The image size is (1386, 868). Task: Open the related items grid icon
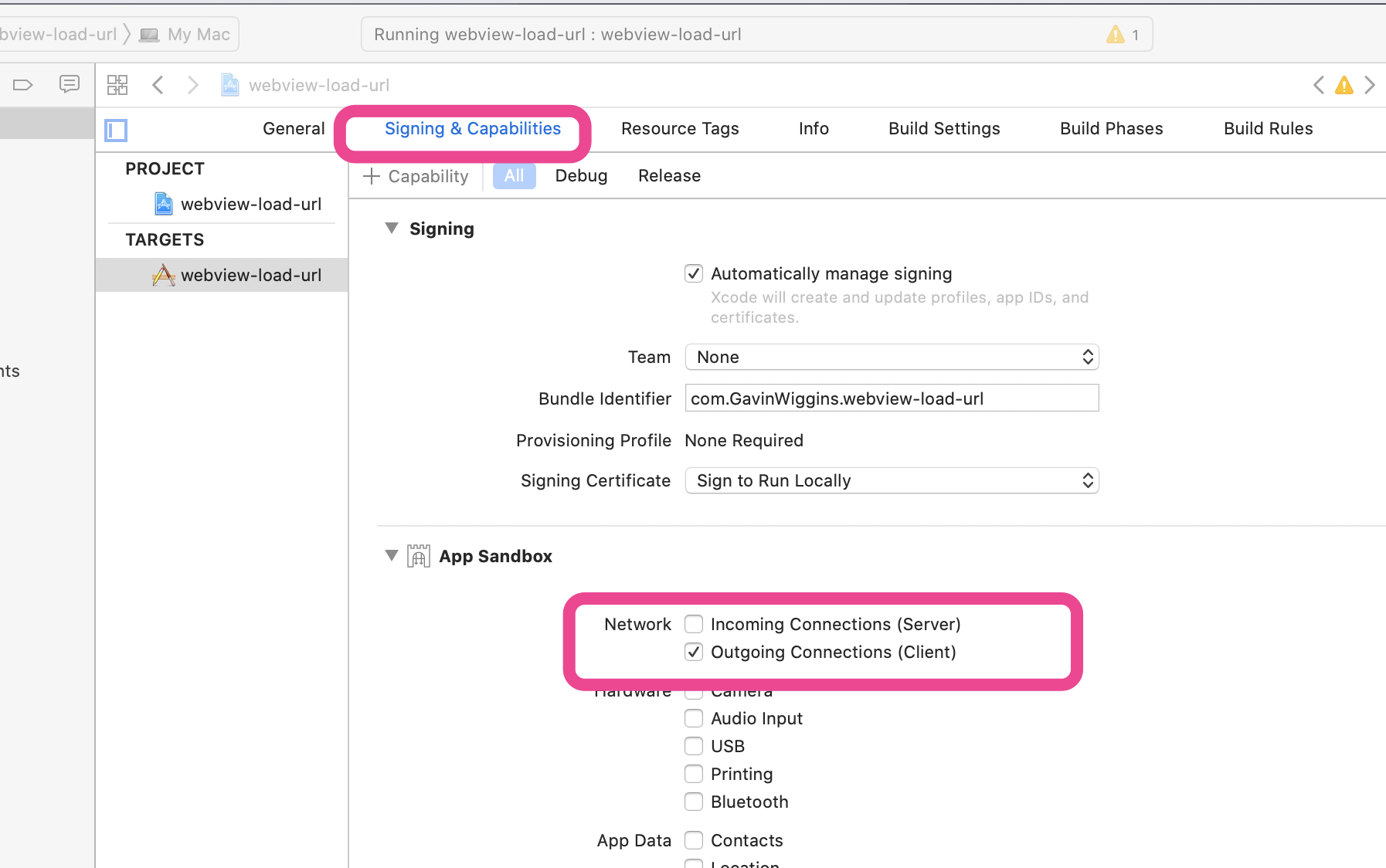pos(117,85)
